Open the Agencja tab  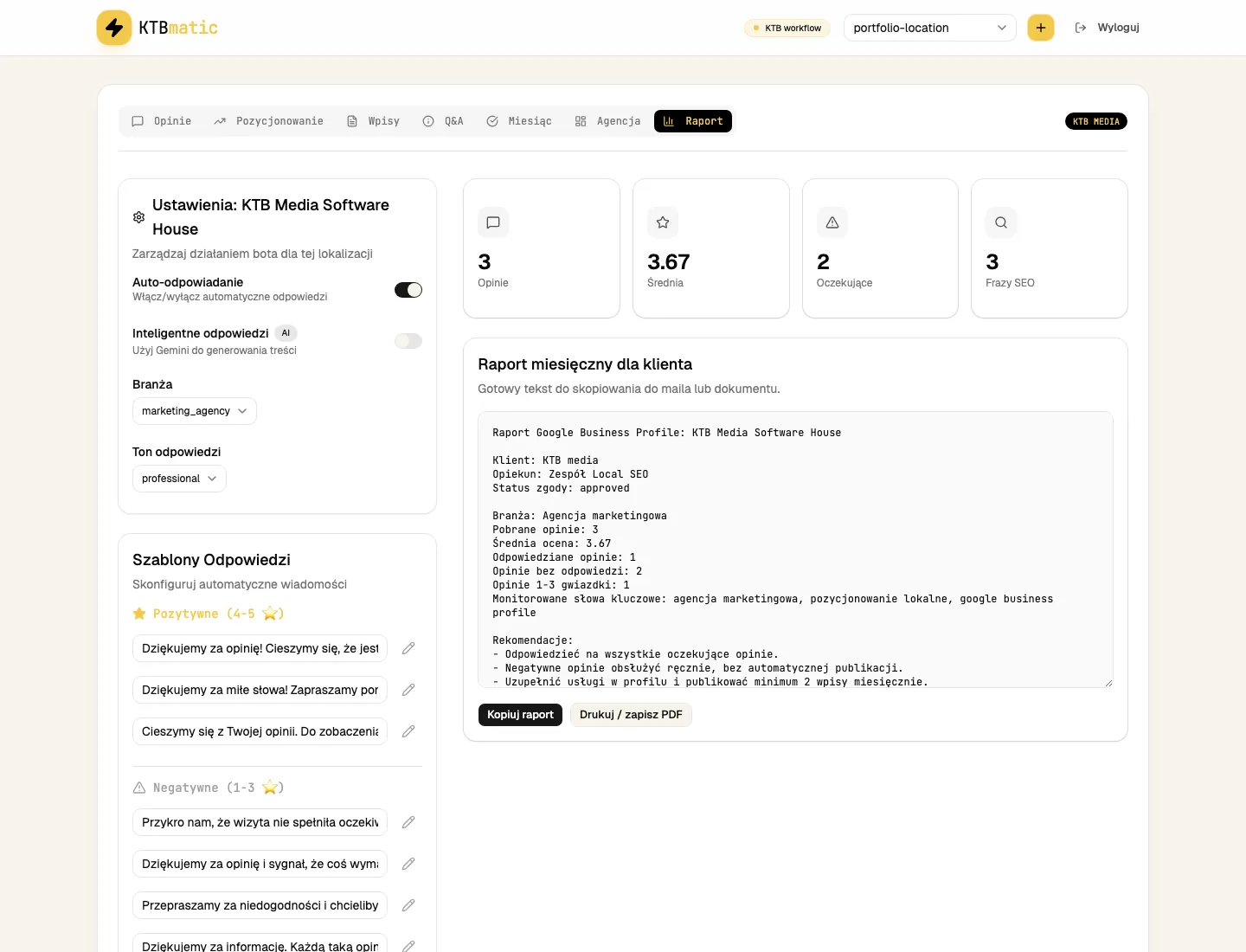[x=608, y=121]
